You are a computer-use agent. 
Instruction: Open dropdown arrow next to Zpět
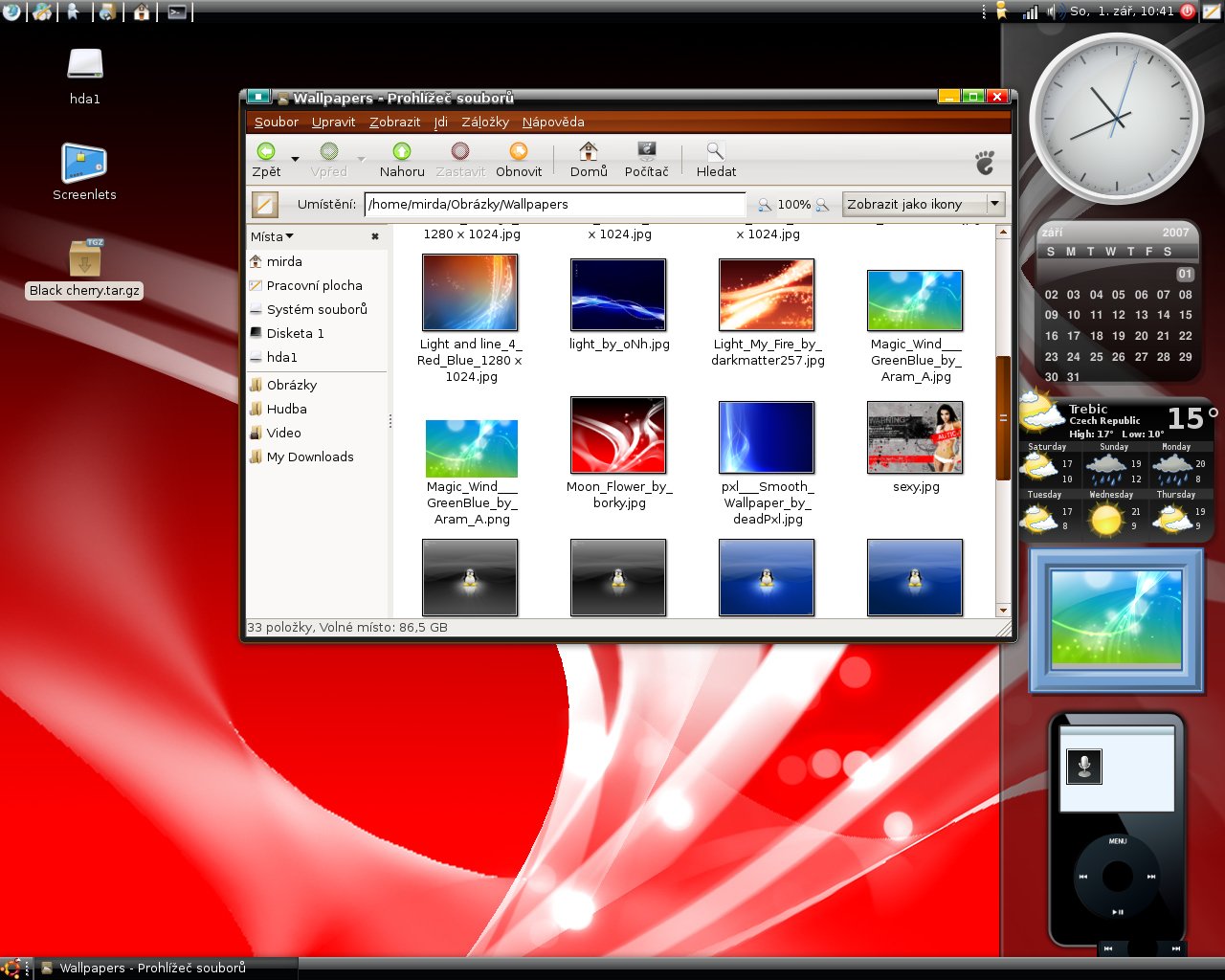point(295,159)
